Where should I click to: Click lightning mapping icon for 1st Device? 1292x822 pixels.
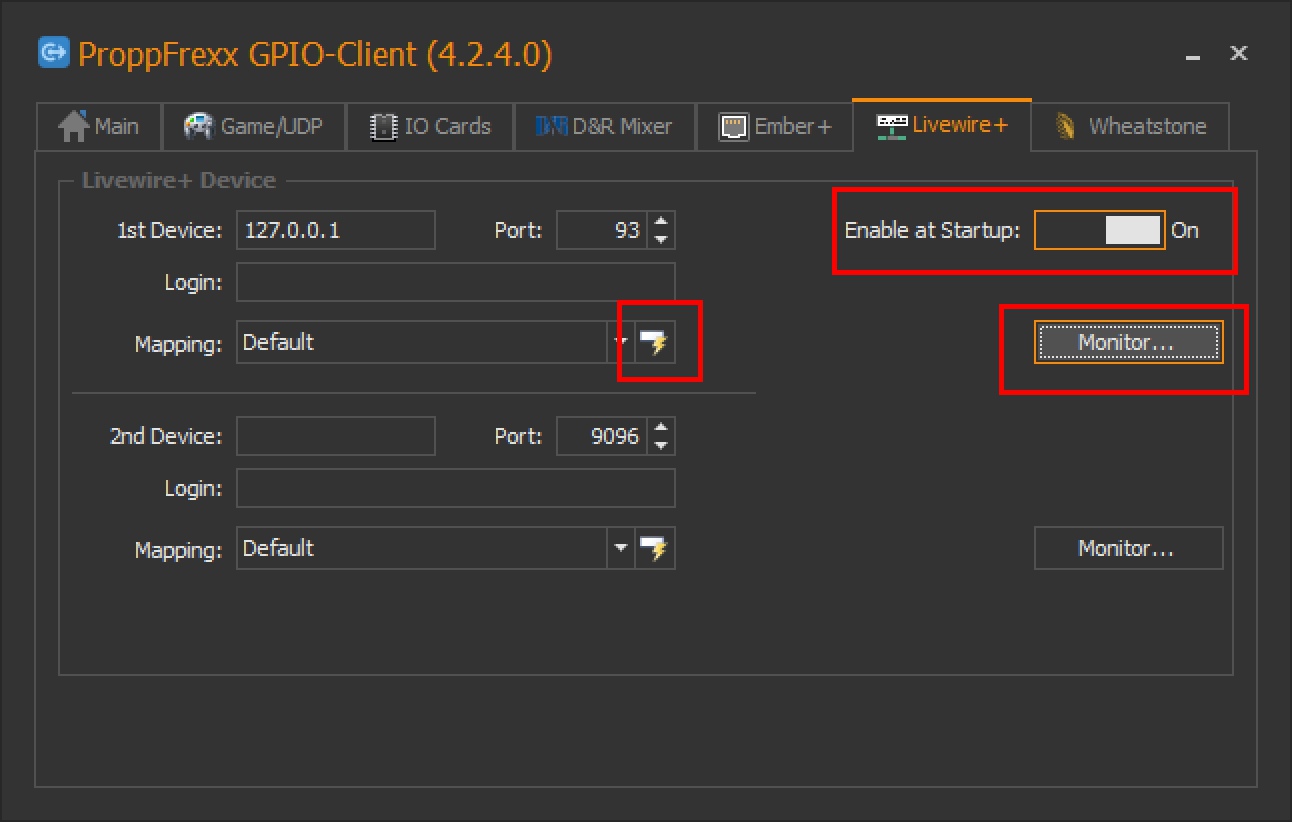click(655, 343)
